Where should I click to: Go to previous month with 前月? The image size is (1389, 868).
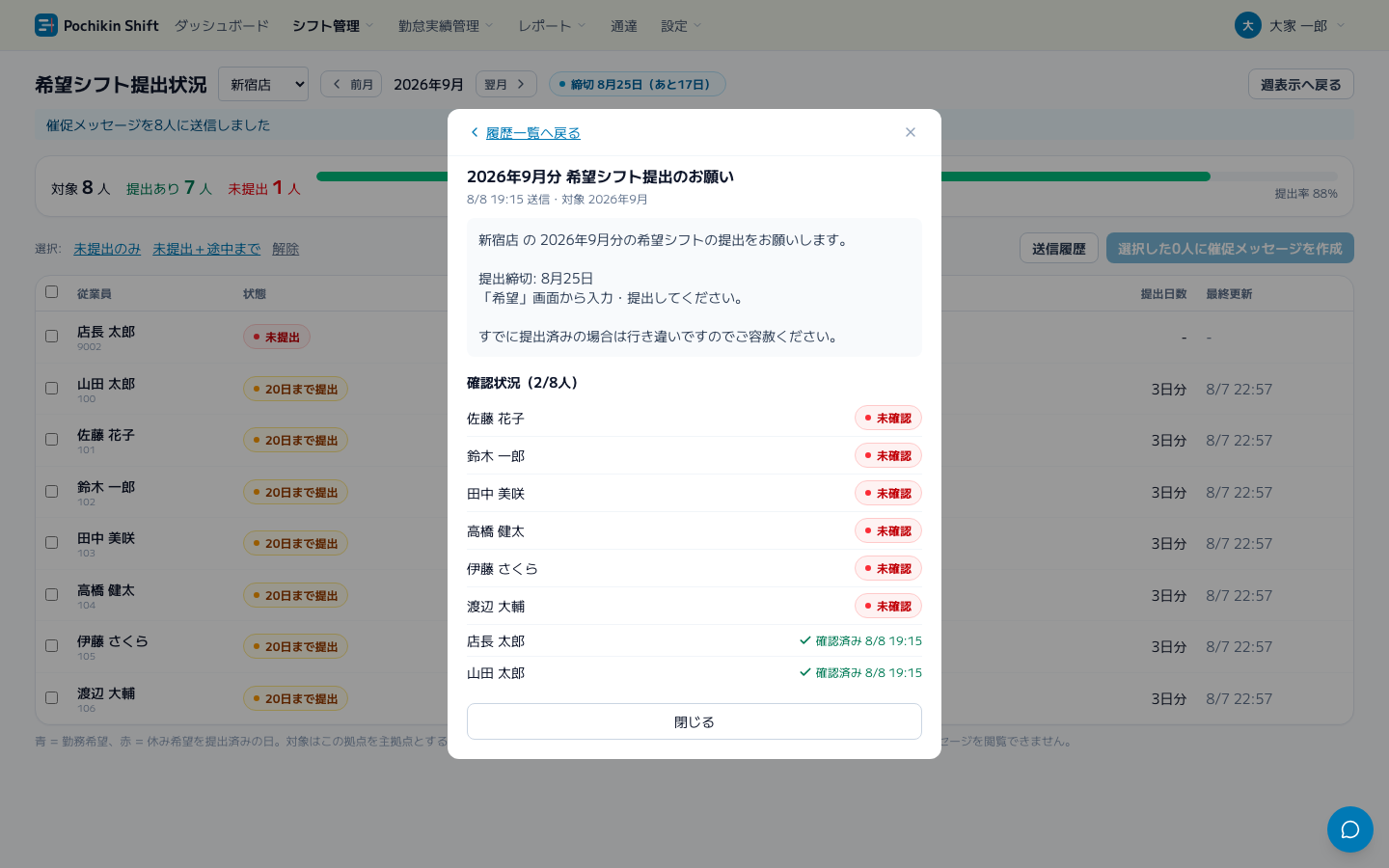(x=351, y=84)
